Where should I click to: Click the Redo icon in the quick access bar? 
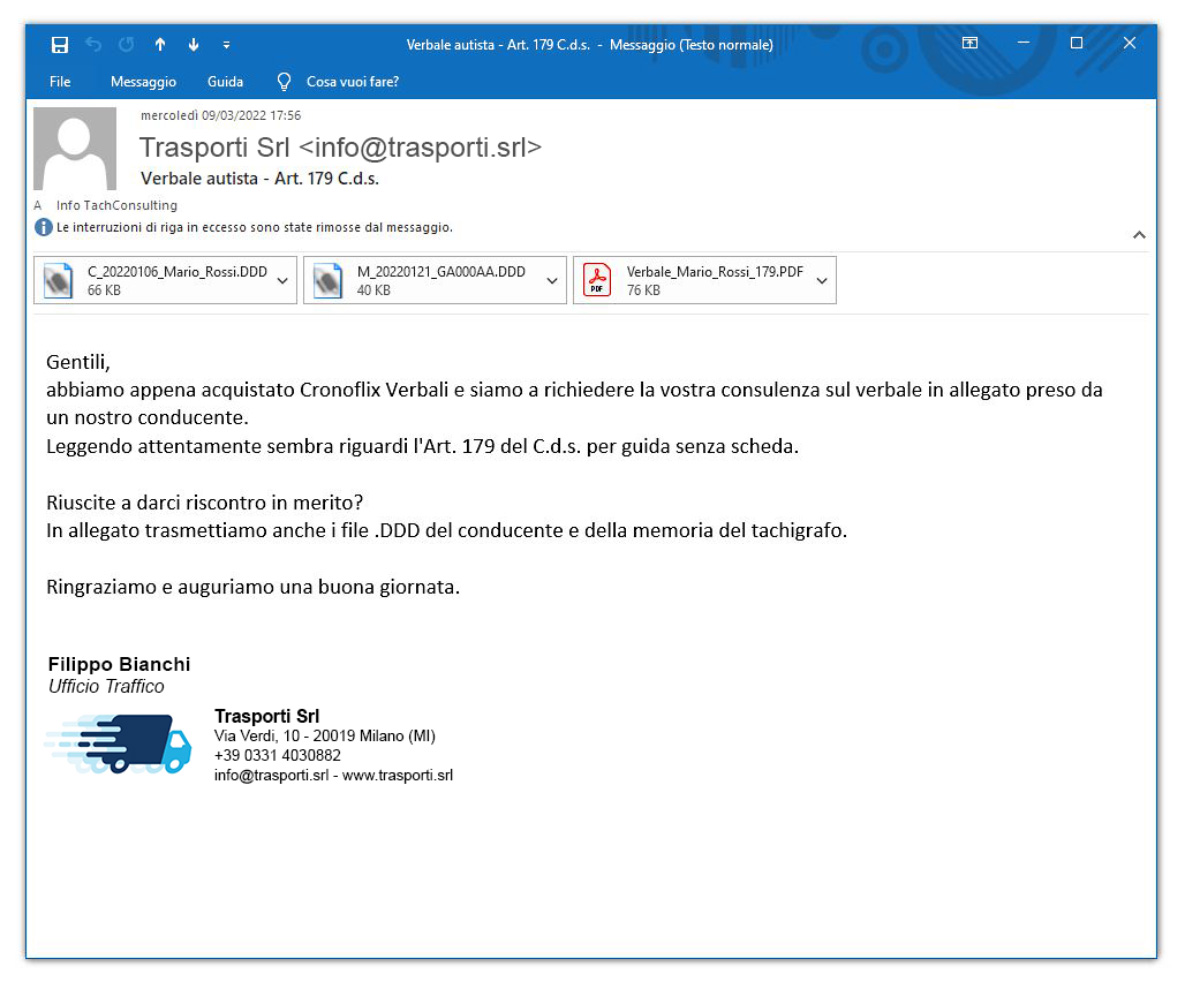126,45
